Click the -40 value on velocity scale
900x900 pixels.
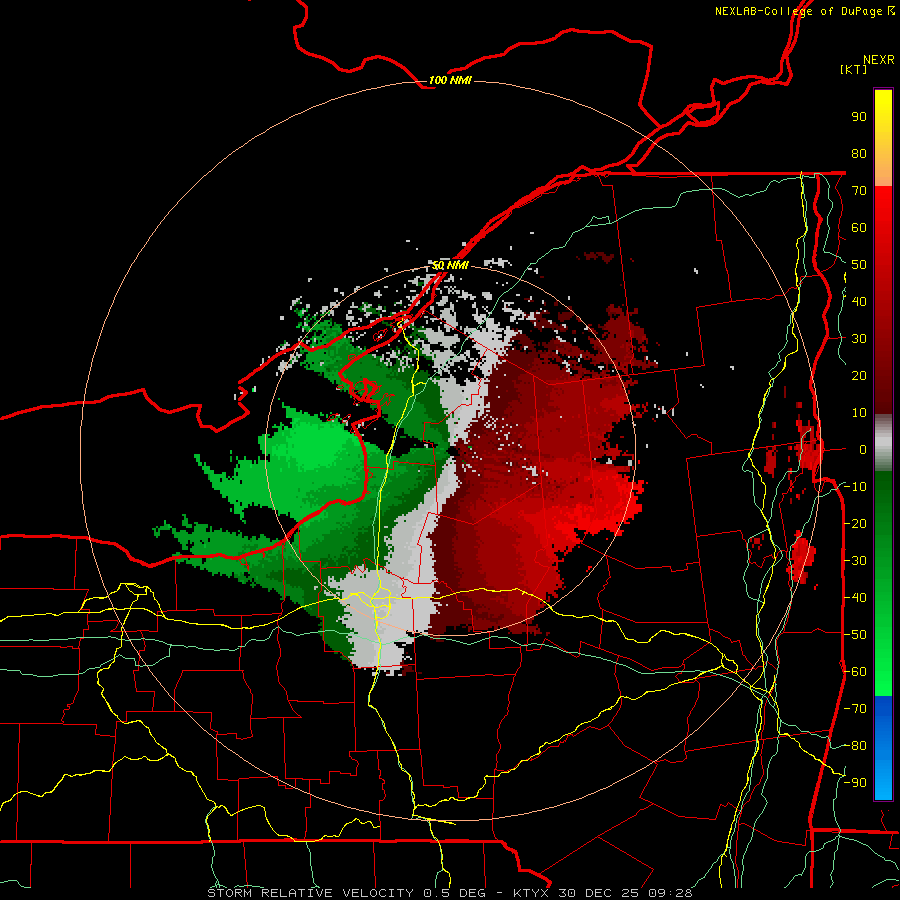point(855,598)
